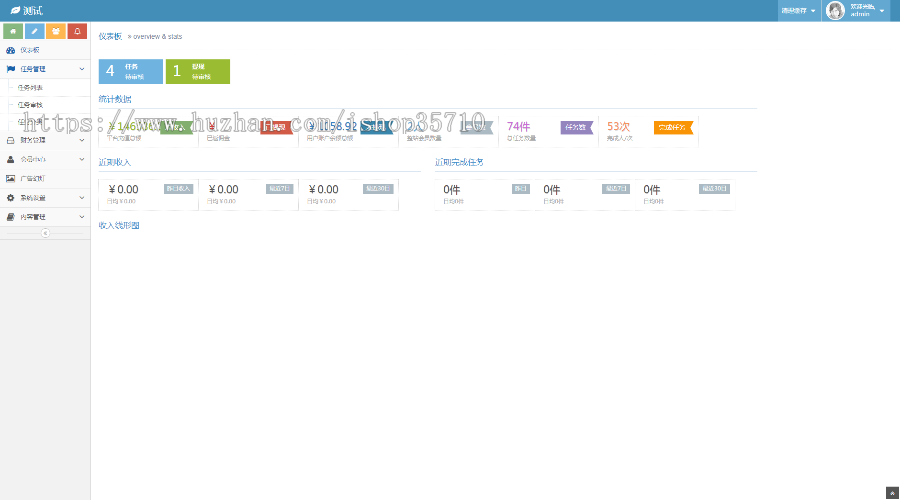This screenshot has width=900, height=500.
Task: Expand the chevron on the gear-icon menu
Action: click(82, 197)
